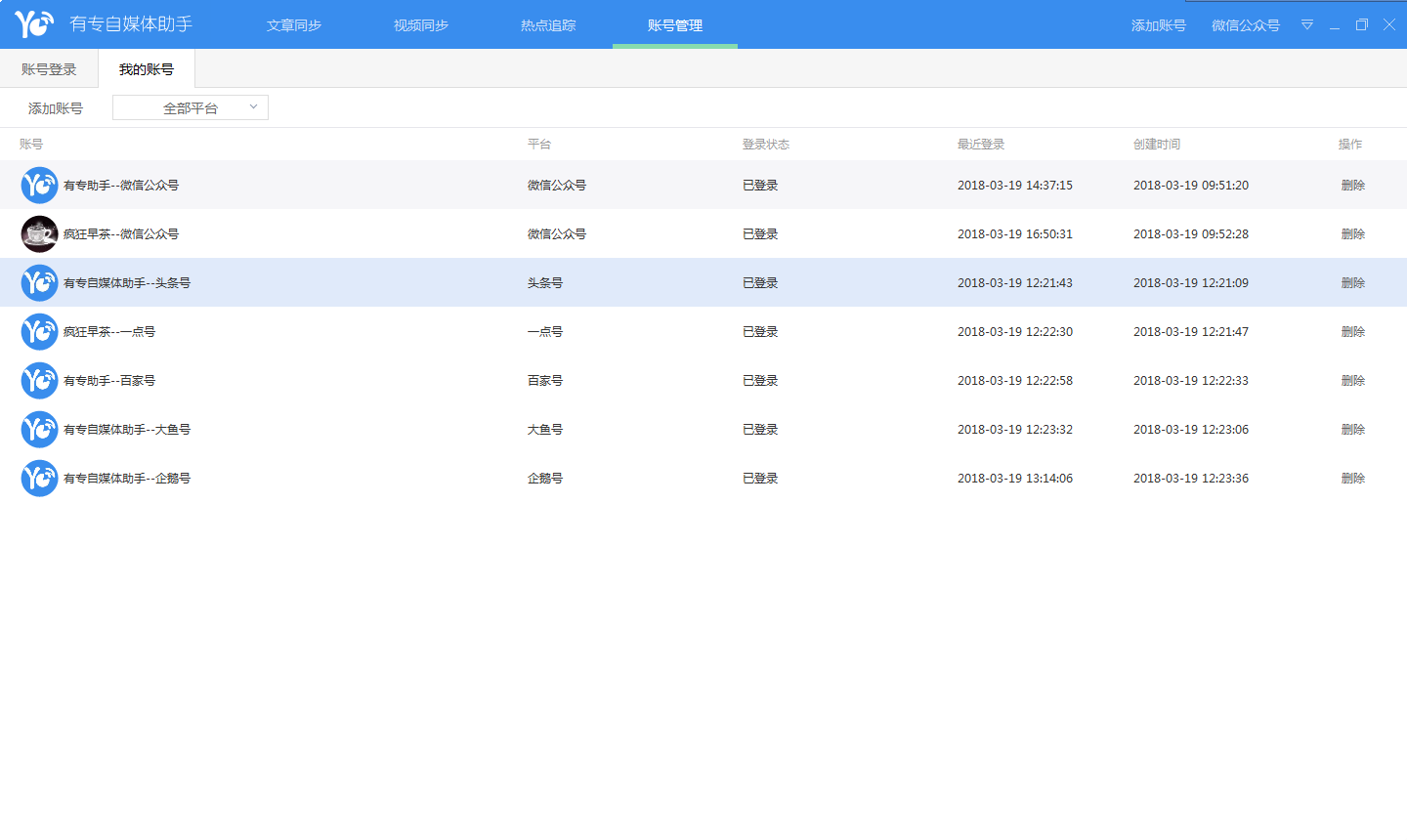Click avatar icon of 有专自媒体助手--大鱼号

39,430
